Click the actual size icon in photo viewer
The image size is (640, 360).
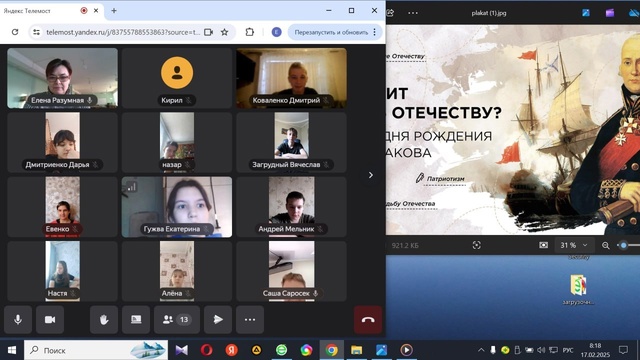click(x=543, y=245)
